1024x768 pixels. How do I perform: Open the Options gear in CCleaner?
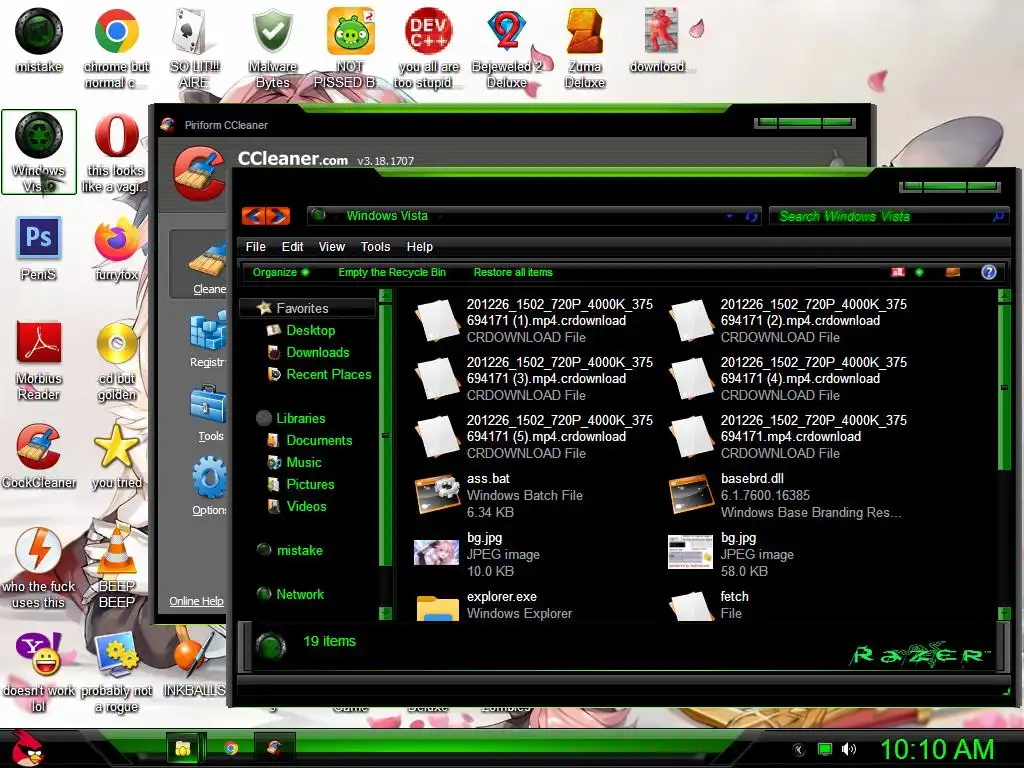(209, 487)
